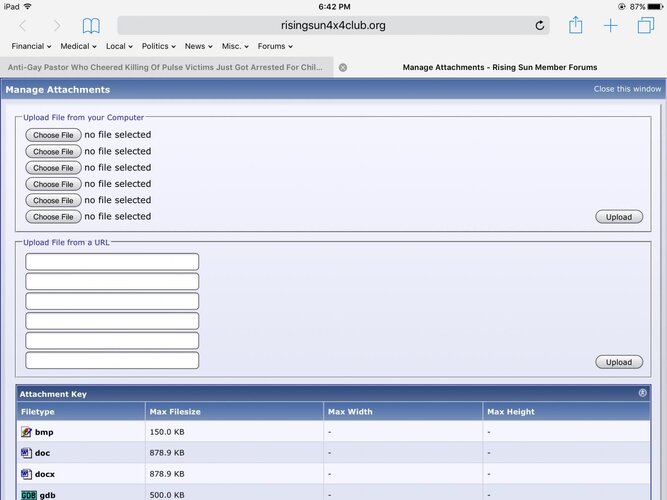Click Upload in the Upload from Computer section
Image resolution: width=667 pixels, height=500 pixels.
click(x=619, y=217)
